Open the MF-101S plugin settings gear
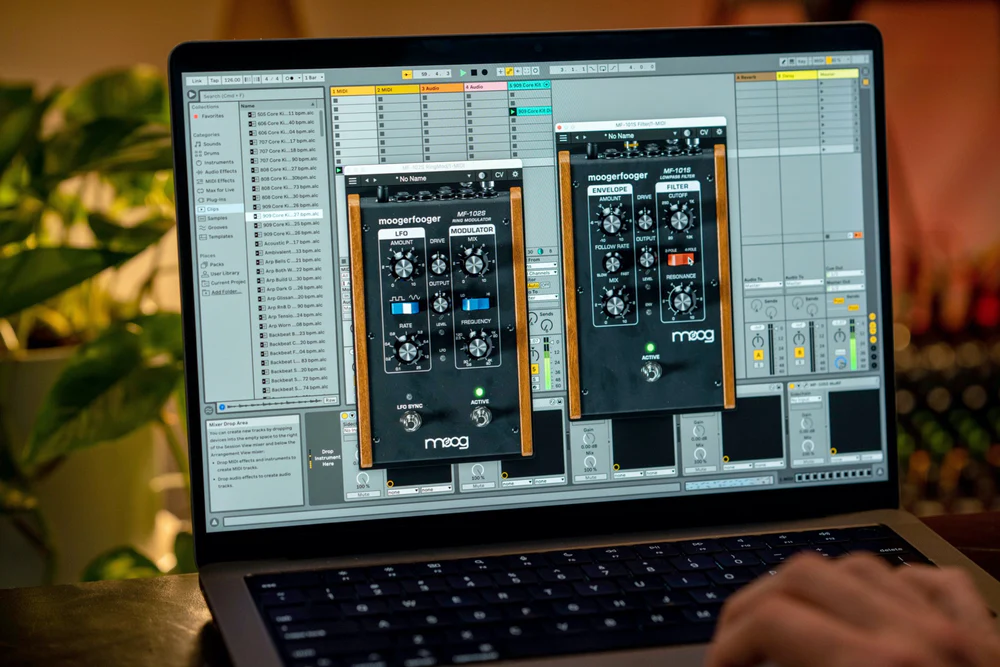The width and height of the screenshot is (1000, 667). [718, 131]
